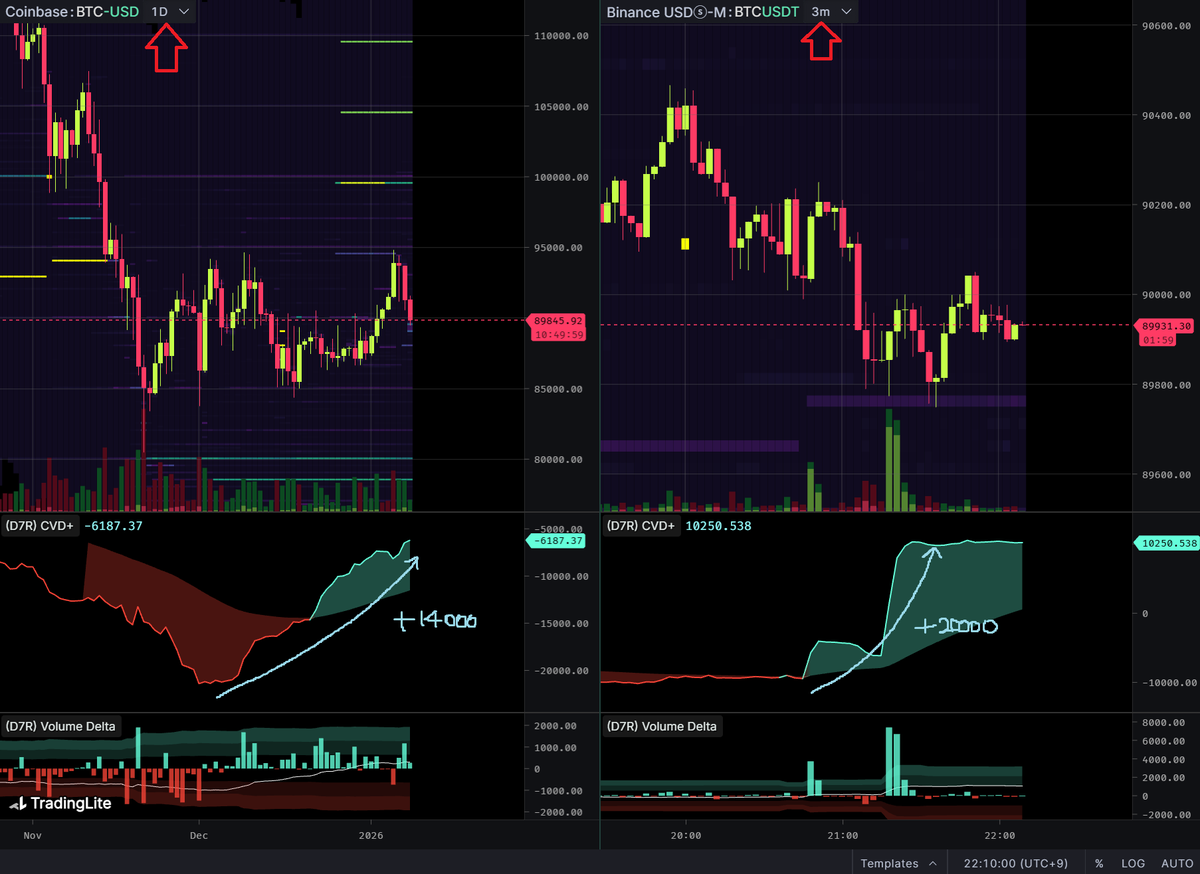
Task: Click the 95000.00 price axis label
Action: tap(560, 248)
